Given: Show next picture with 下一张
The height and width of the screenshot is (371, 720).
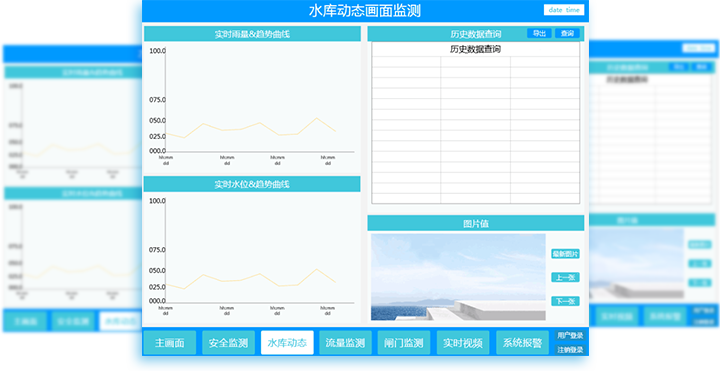Looking at the screenshot, I should click(x=565, y=301).
